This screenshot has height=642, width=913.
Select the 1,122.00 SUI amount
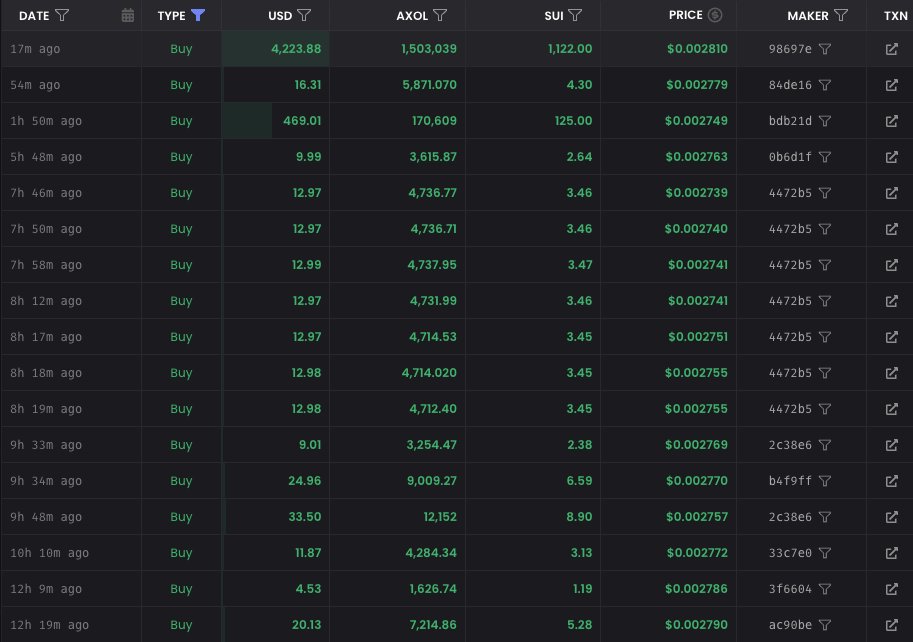569,49
